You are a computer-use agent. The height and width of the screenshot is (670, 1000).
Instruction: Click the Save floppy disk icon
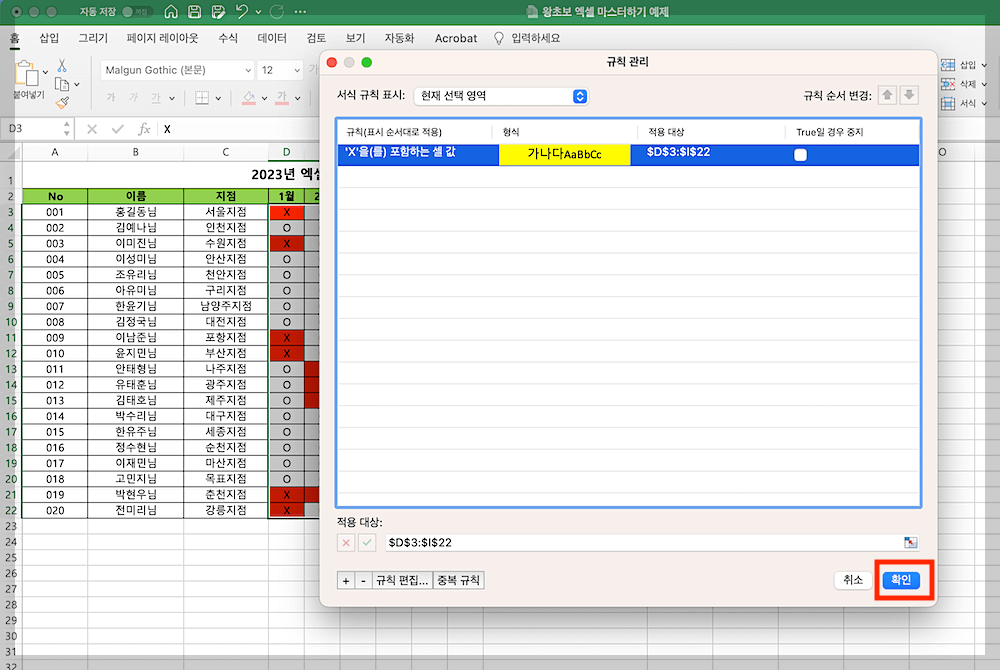(x=195, y=11)
